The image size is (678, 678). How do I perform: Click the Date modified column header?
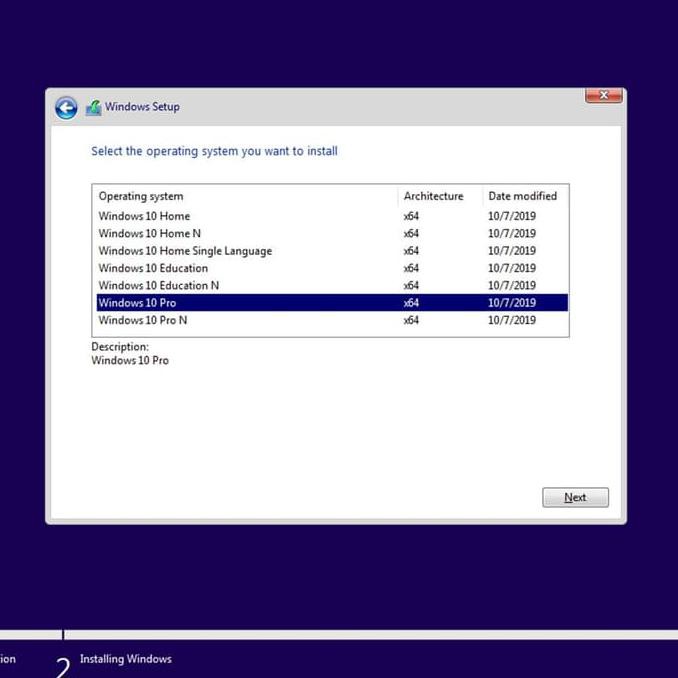coord(522,196)
